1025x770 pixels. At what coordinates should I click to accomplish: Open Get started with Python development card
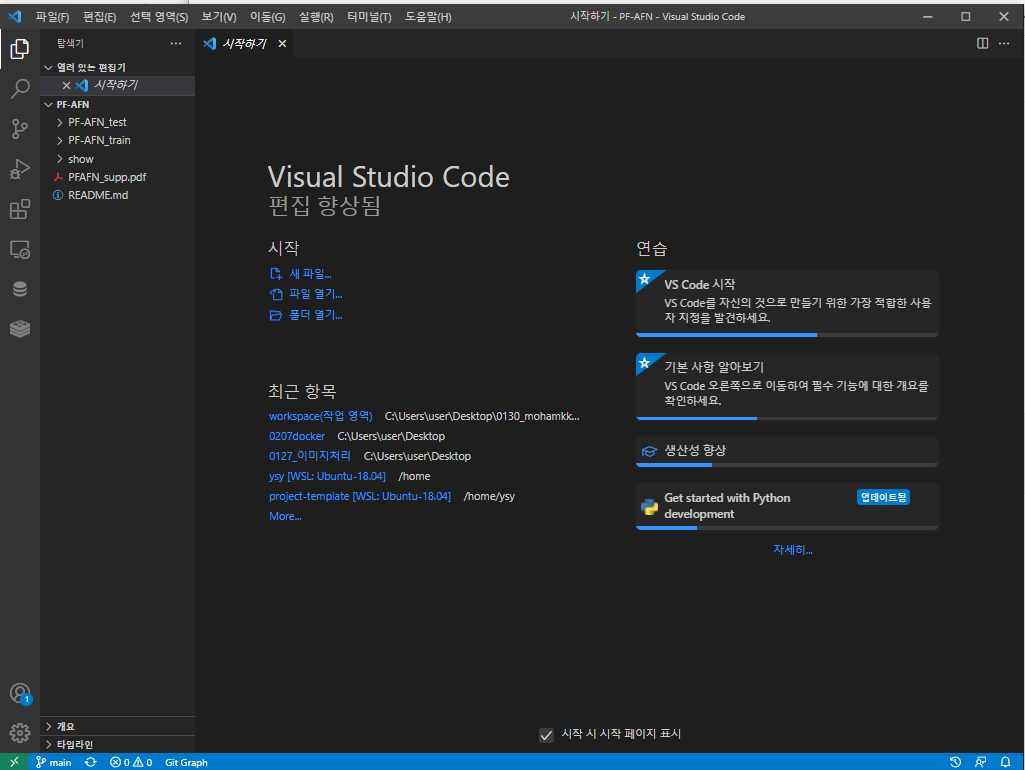(786, 507)
